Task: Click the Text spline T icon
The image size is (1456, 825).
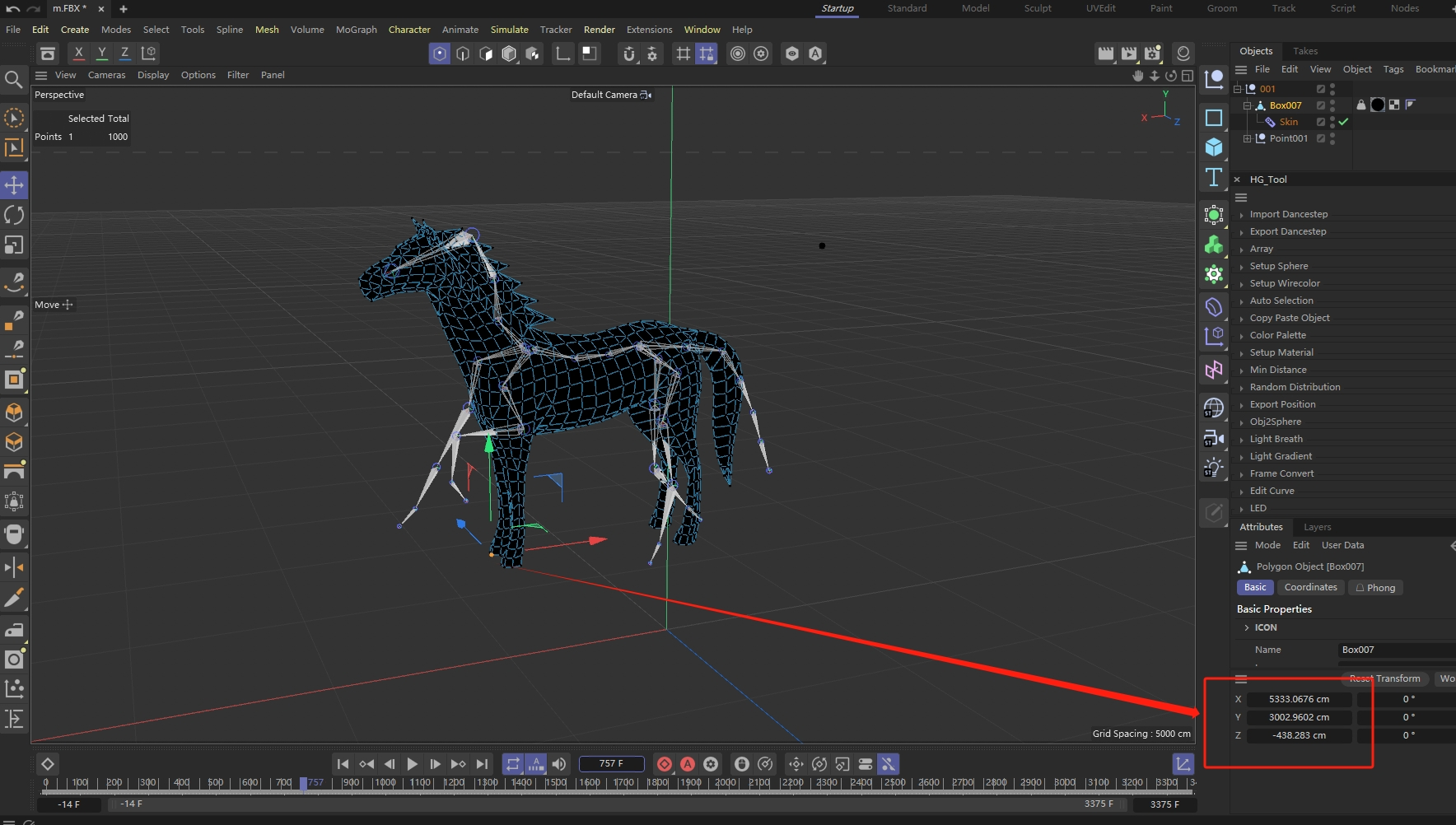Action: [1214, 177]
